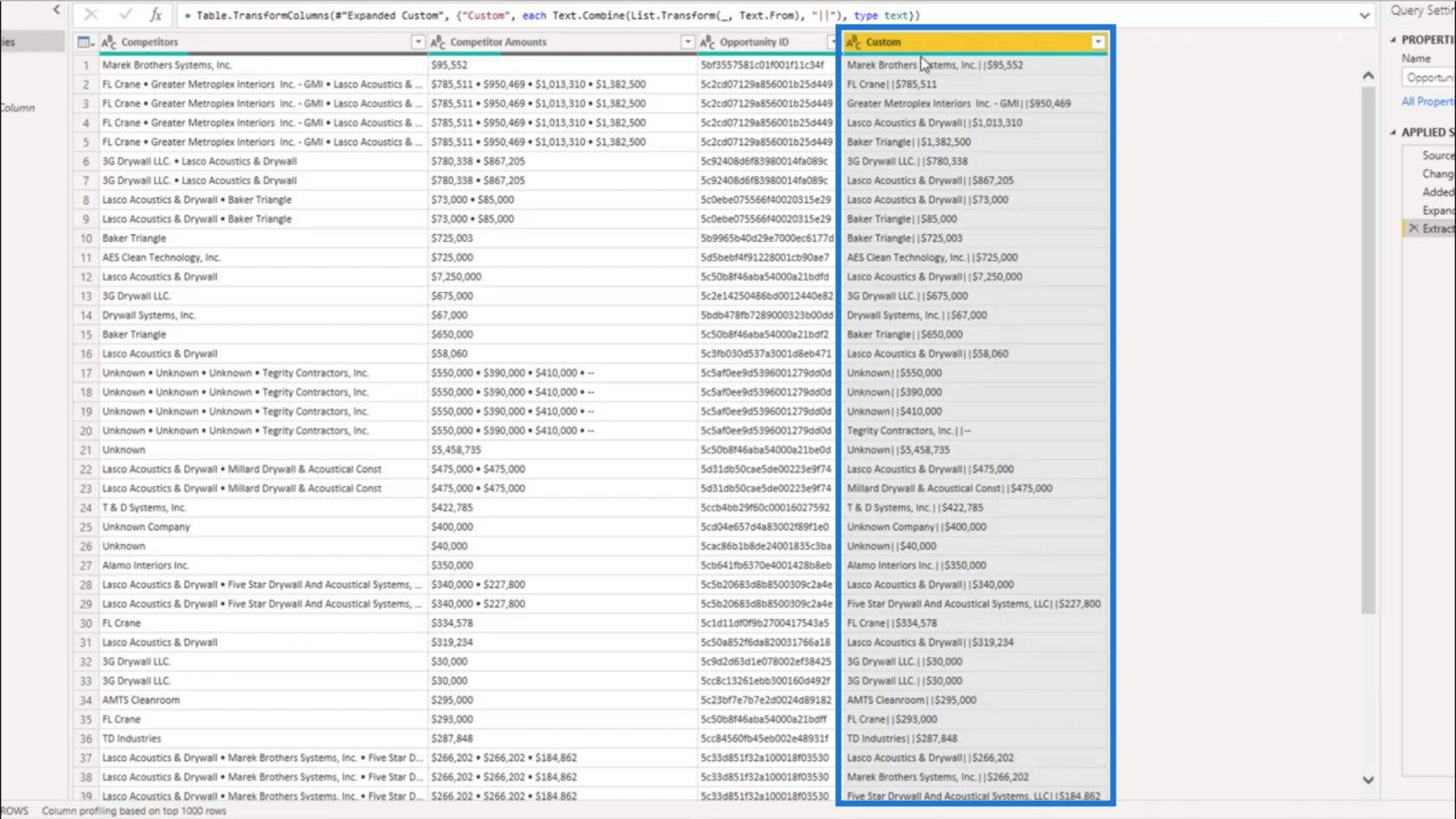Click 'Query Settings' panel title
The width and height of the screenshot is (1456, 819).
[x=1423, y=10]
